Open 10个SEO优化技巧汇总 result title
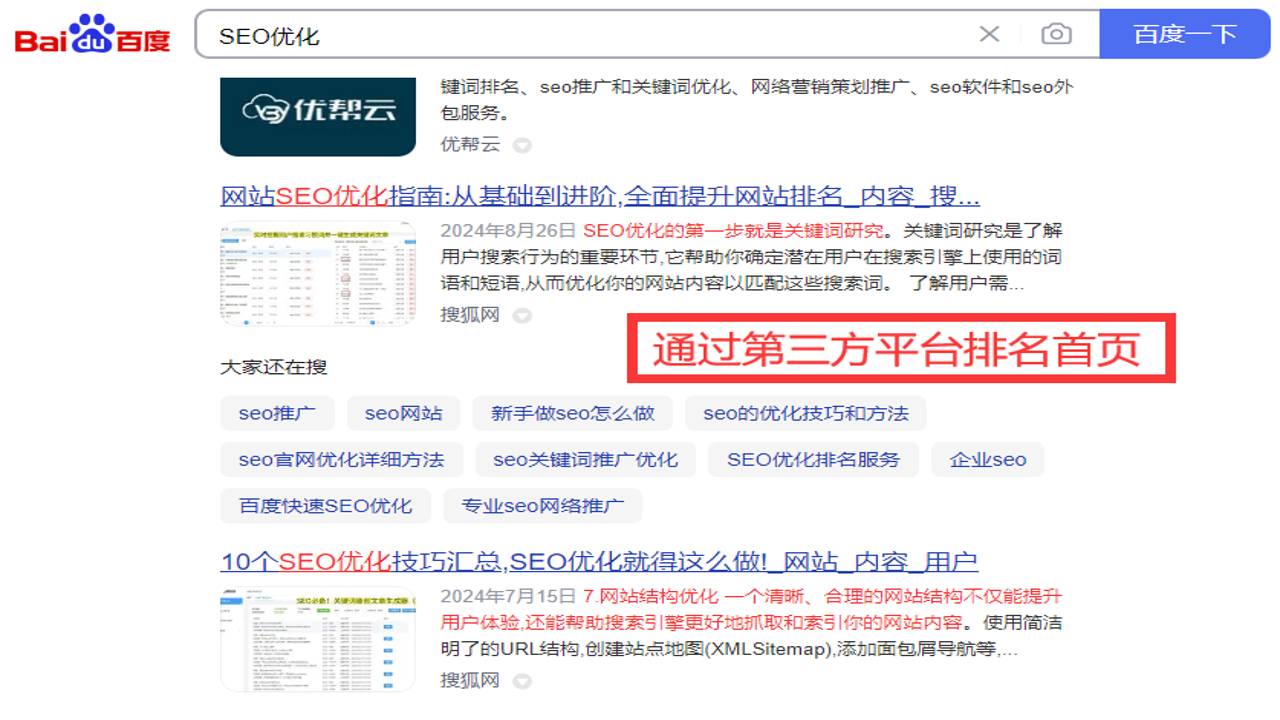 point(599,561)
